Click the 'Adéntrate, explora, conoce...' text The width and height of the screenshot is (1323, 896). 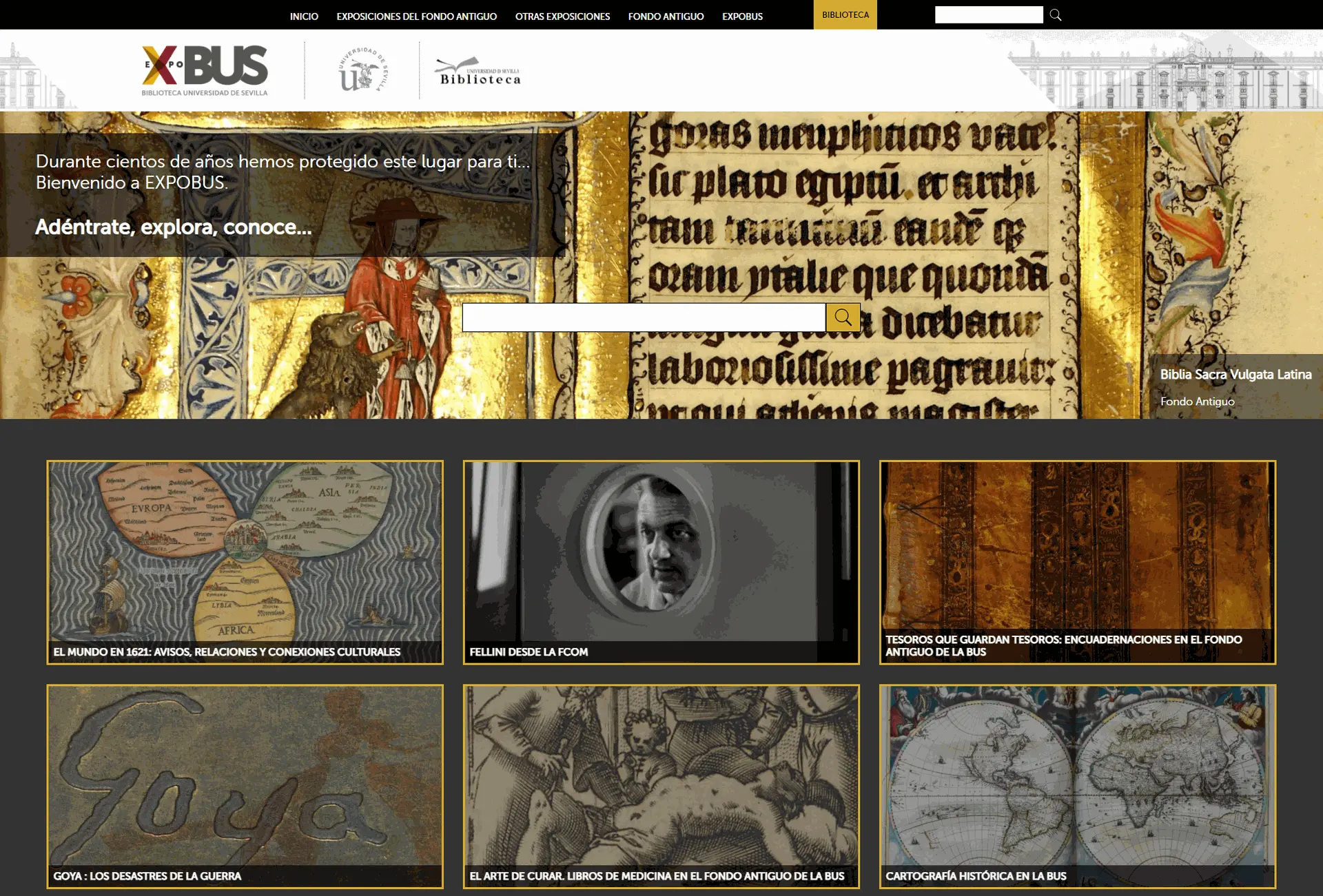click(x=173, y=227)
